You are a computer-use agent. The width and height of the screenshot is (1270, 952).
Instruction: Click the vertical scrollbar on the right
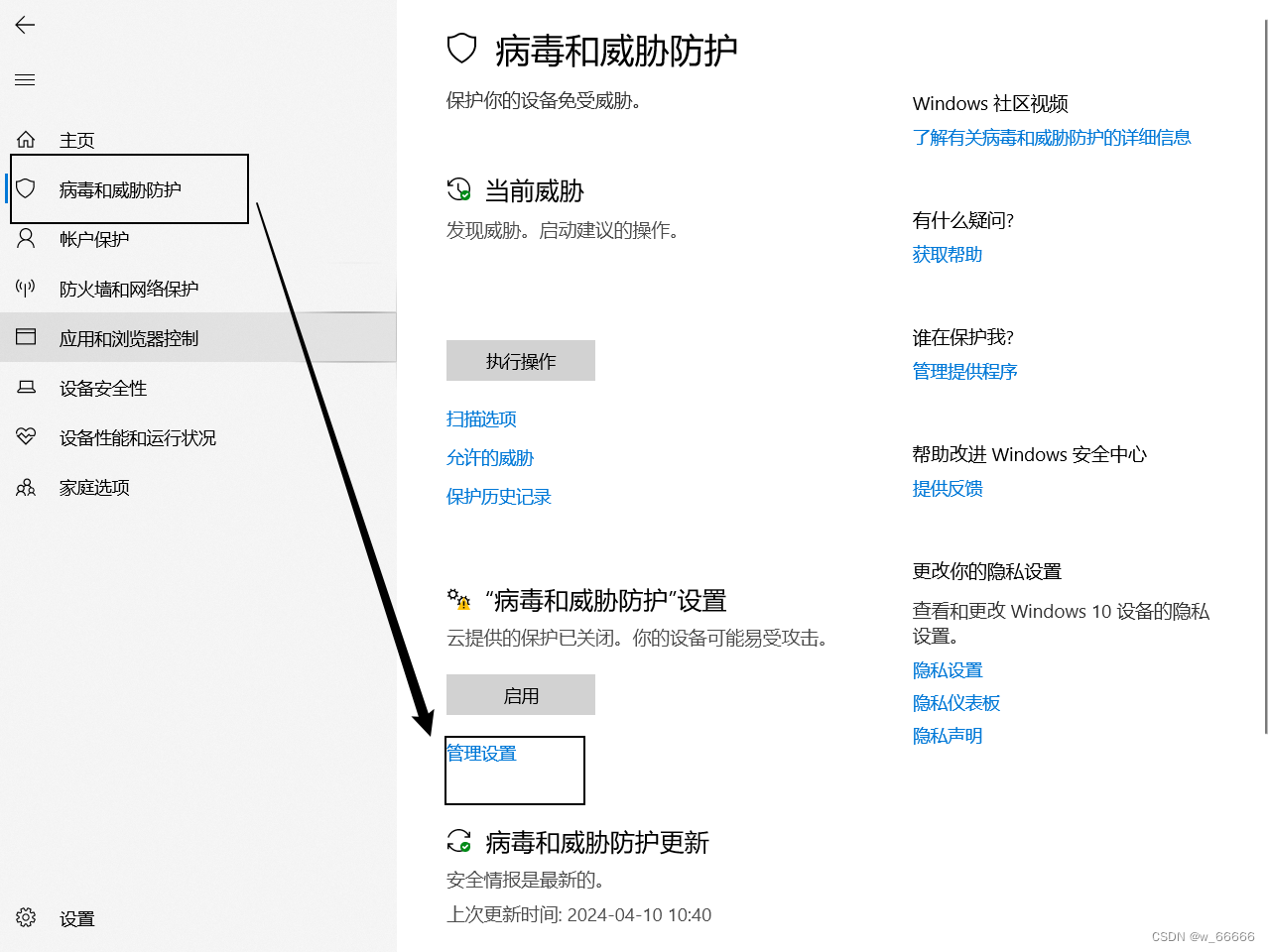coord(1265,377)
